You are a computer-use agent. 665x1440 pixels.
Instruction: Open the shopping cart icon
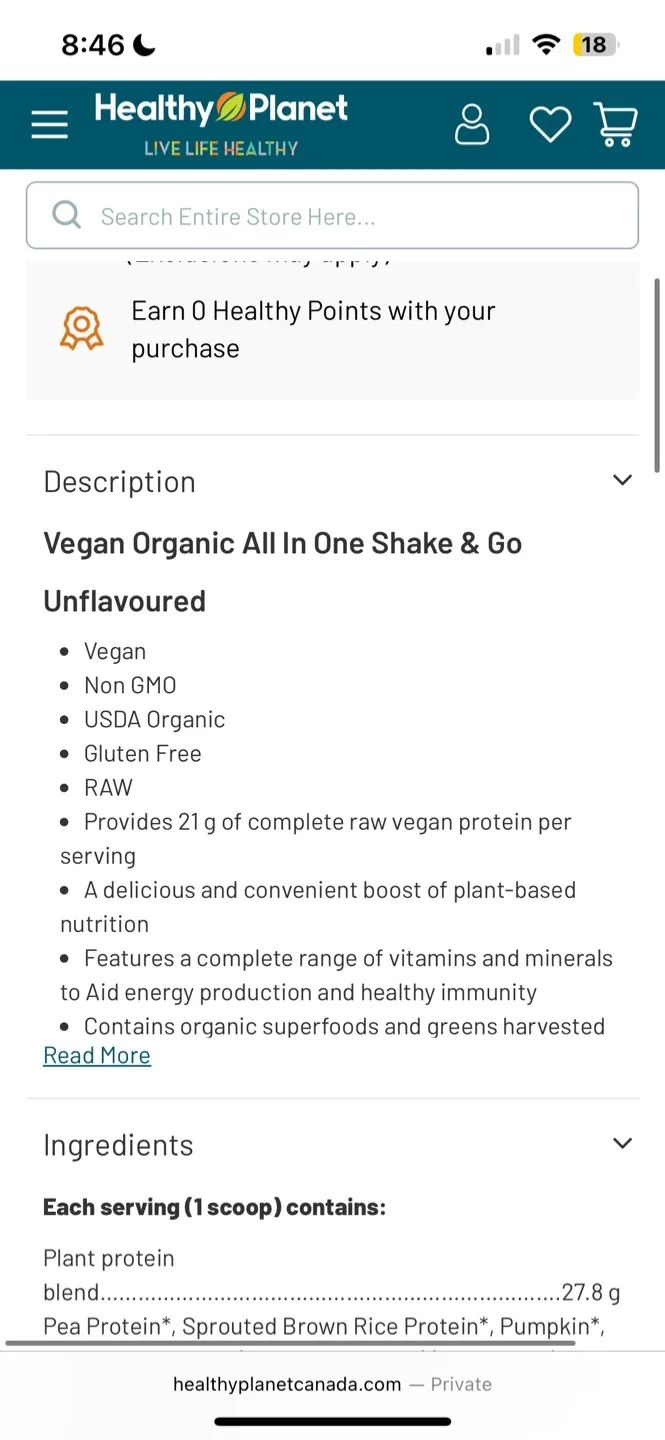click(x=616, y=123)
